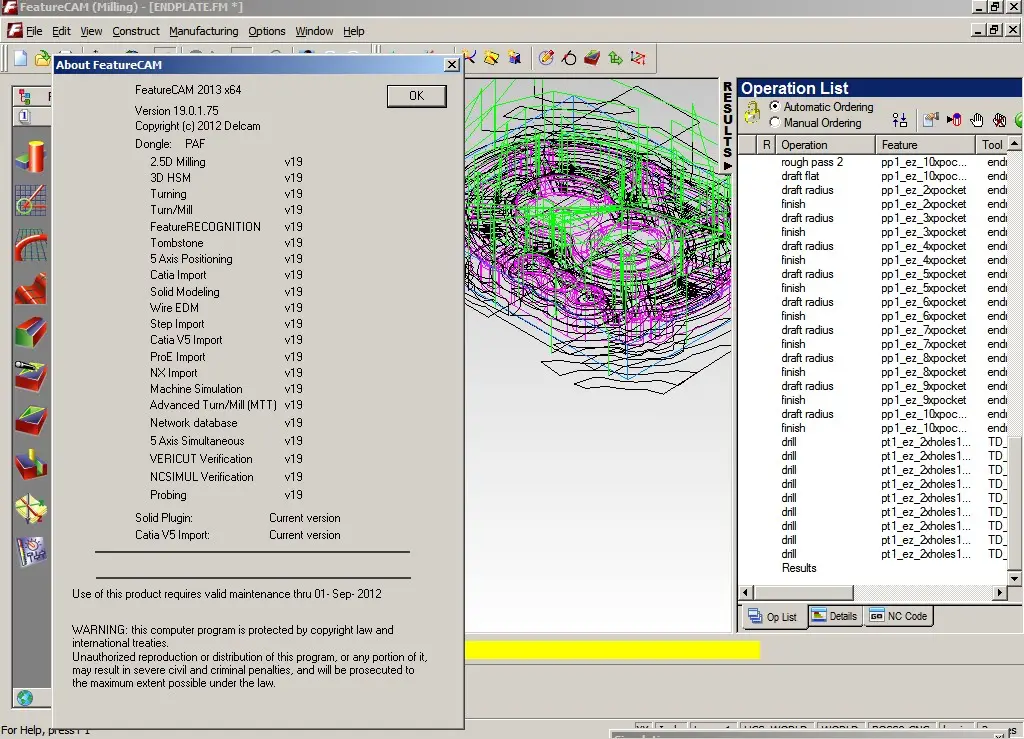The image size is (1024, 739).
Task: Click the part view tree icon above the steps
Action: click(x=25, y=97)
